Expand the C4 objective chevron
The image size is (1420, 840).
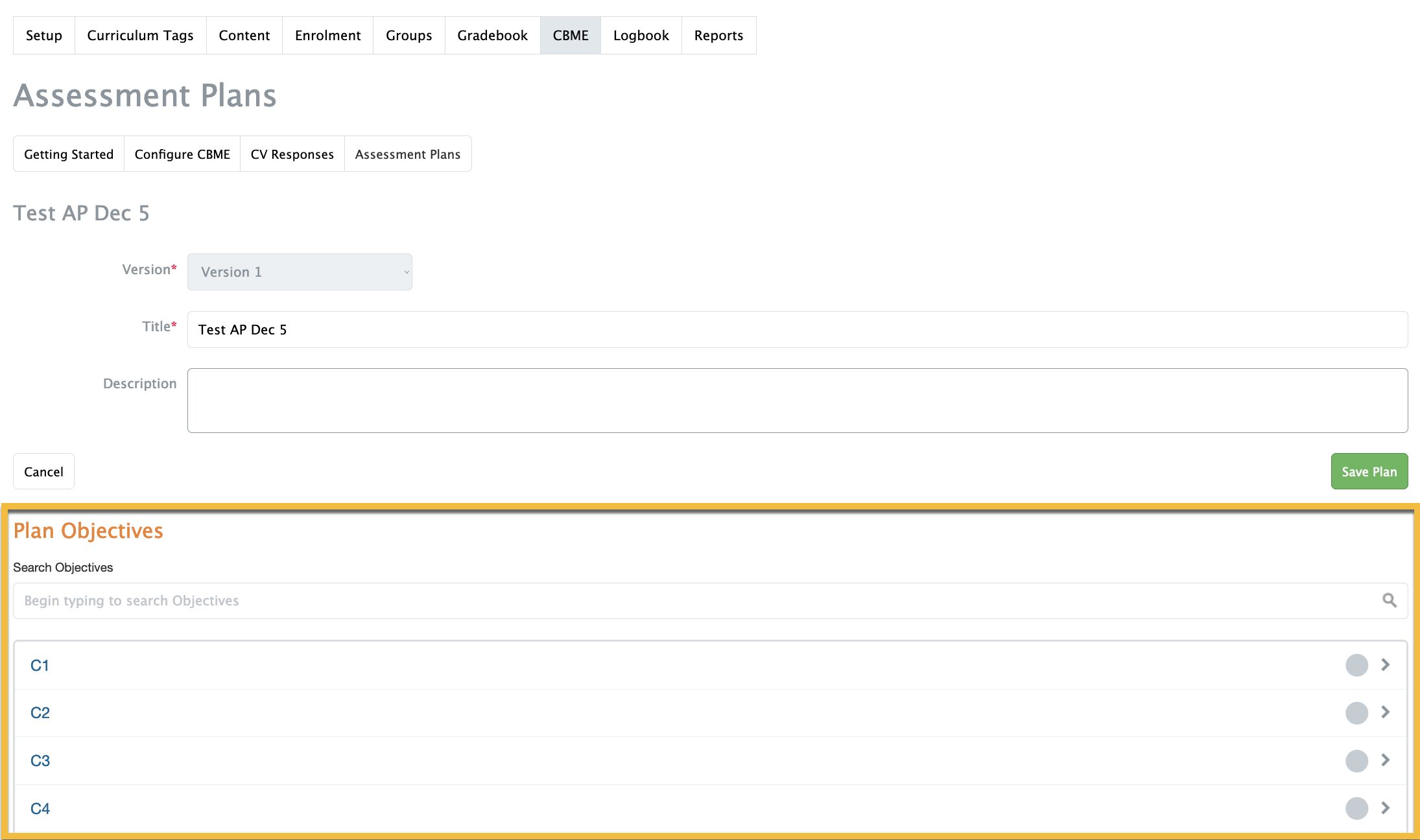point(1386,808)
